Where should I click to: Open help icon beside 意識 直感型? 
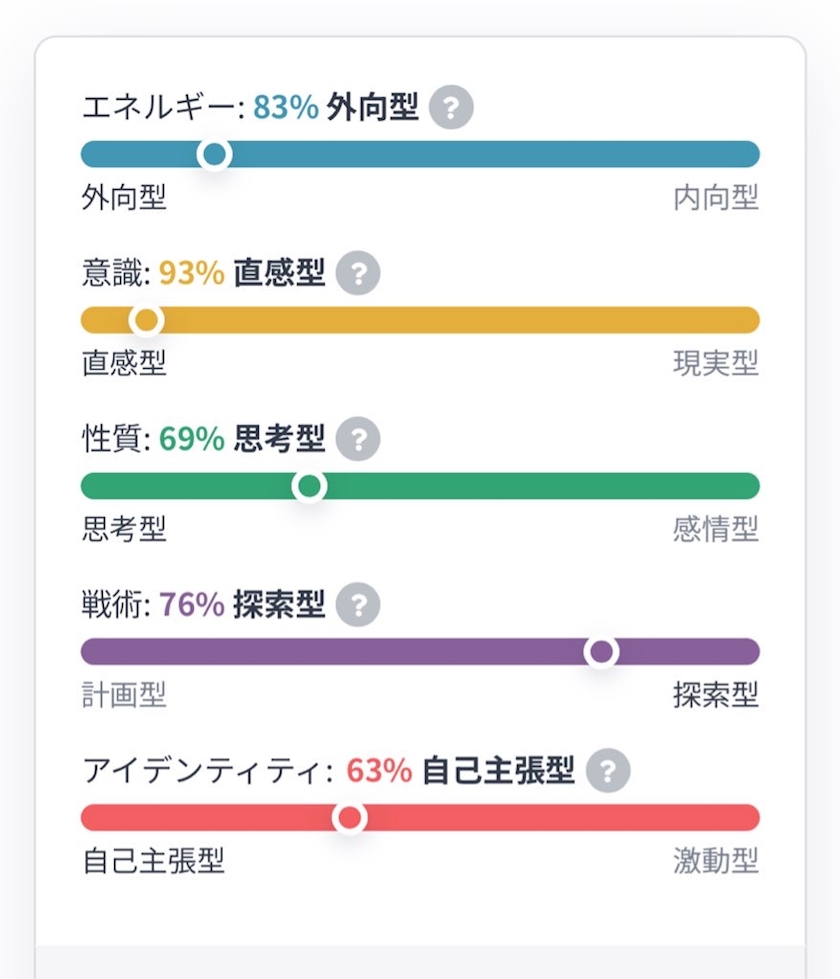click(x=358, y=273)
